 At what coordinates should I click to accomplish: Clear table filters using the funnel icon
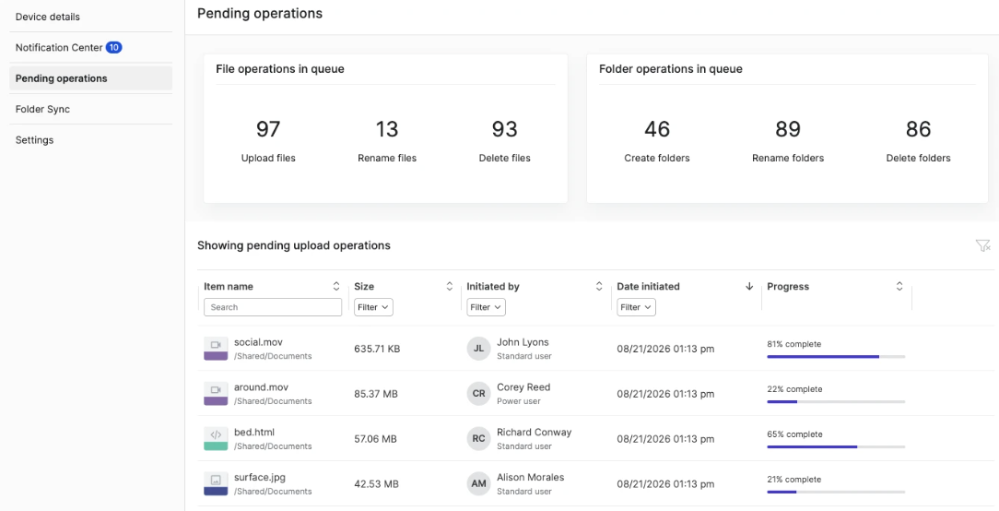[983, 246]
